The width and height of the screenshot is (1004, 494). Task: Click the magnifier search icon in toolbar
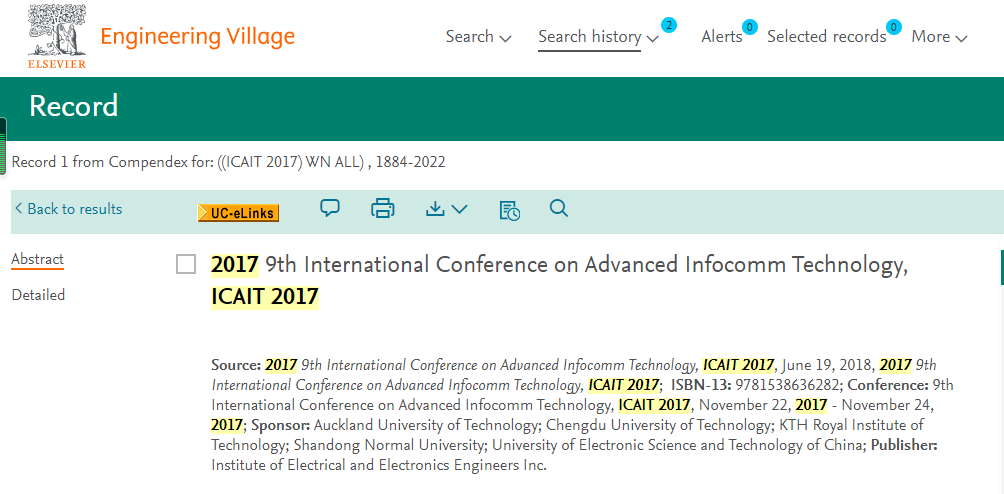pyautogui.click(x=559, y=208)
